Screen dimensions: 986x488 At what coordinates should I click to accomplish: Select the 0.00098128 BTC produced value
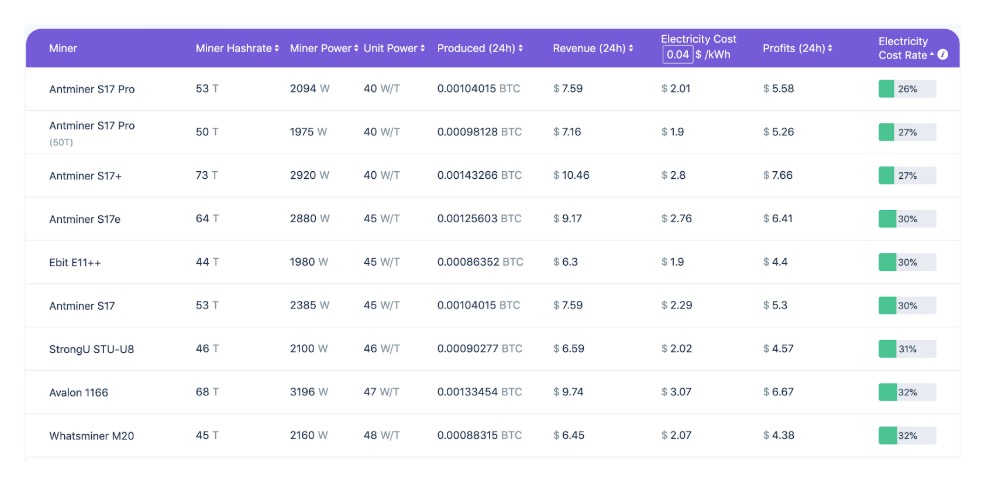pos(480,132)
